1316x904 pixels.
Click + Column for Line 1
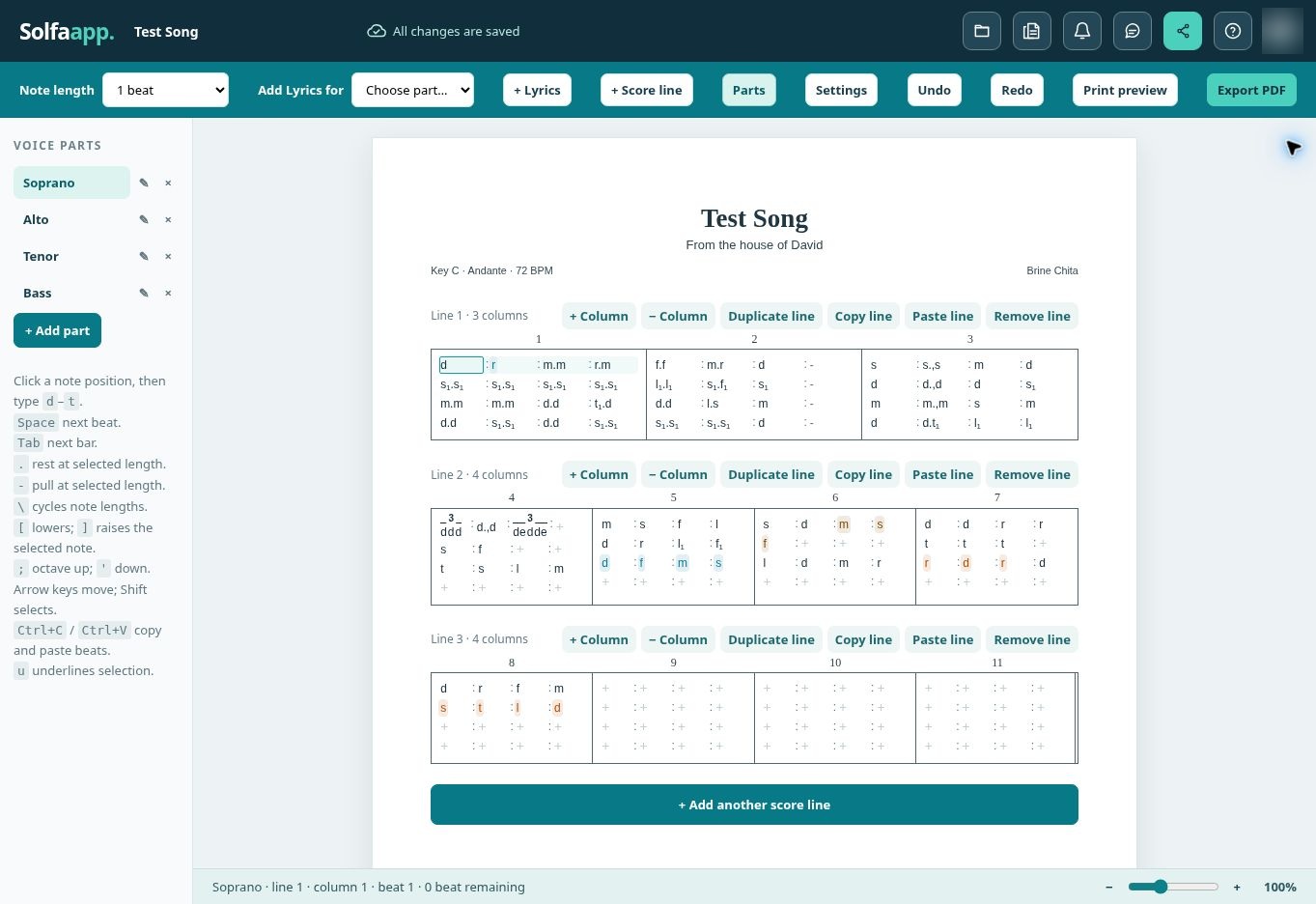coord(599,316)
